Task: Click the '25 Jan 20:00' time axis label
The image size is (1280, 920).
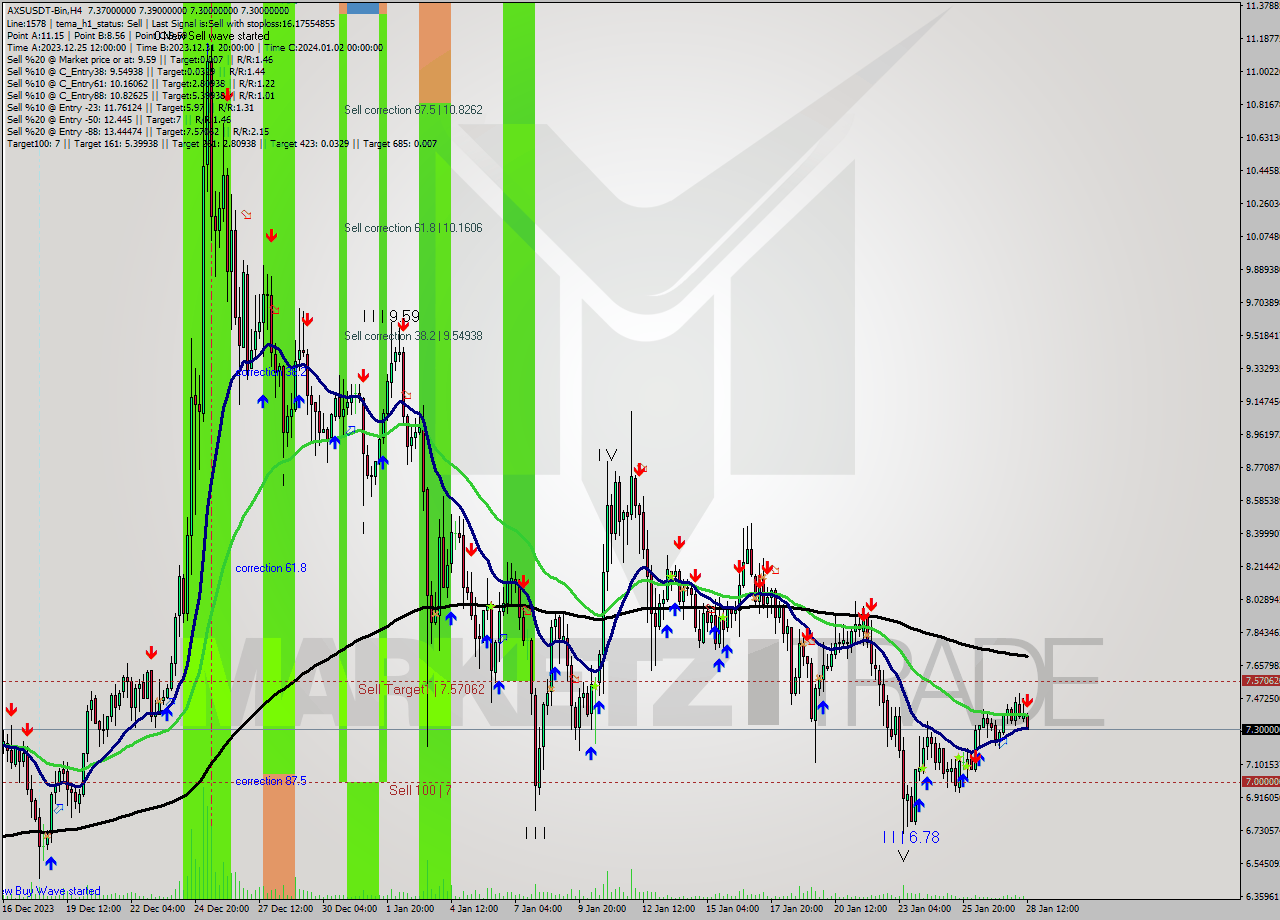Action: coord(989,909)
